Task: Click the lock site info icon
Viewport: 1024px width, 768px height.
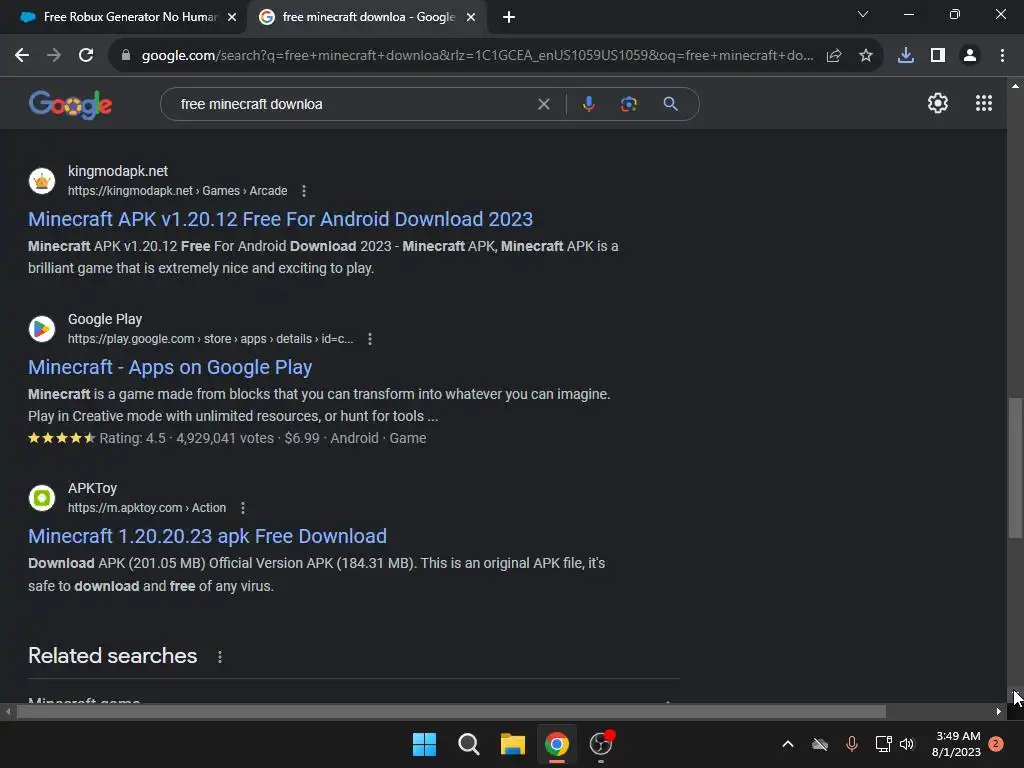Action: [x=126, y=56]
